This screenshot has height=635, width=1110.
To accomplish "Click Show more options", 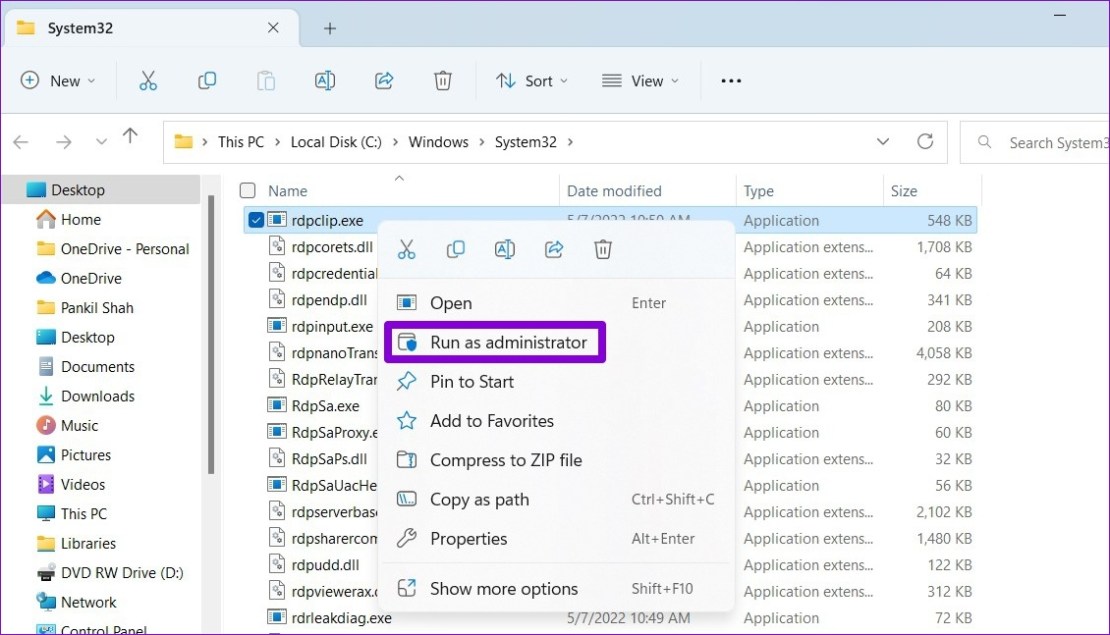I will pos(556,589).
